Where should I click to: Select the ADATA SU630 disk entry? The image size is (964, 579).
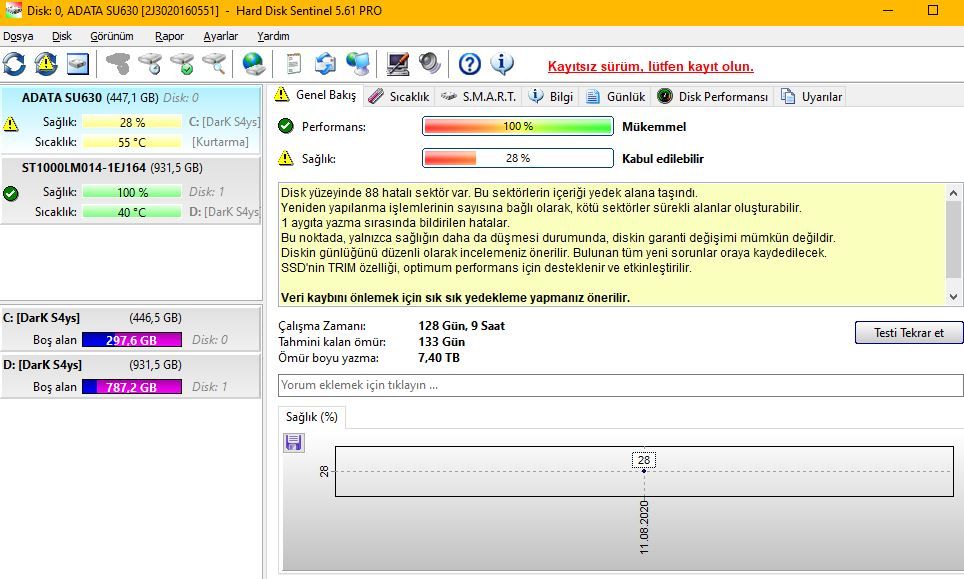point(131,120)
